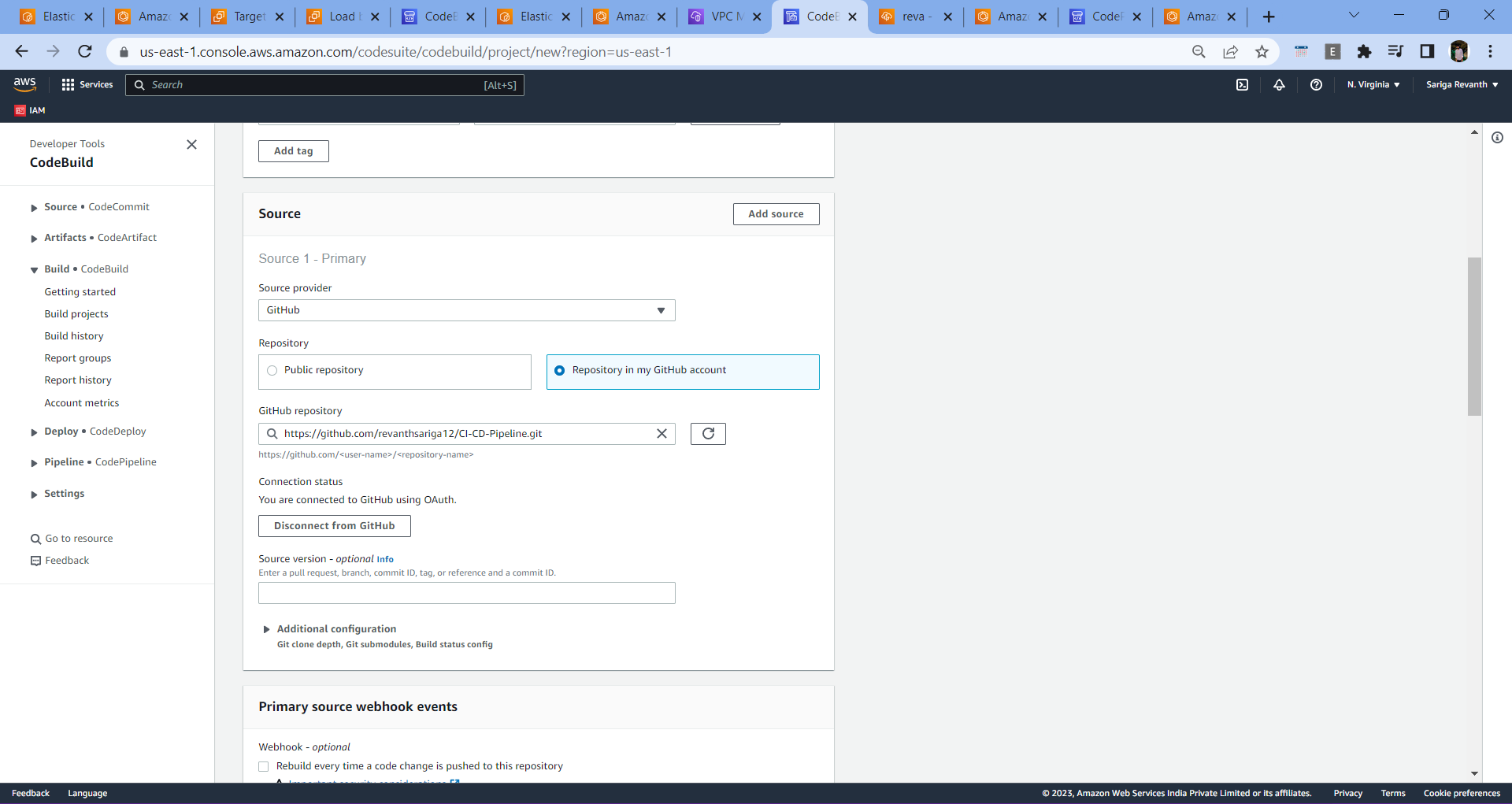Viewport: 1512px width, 804px height.
Task: Open the notifications bell
Action: point(1279,84)
